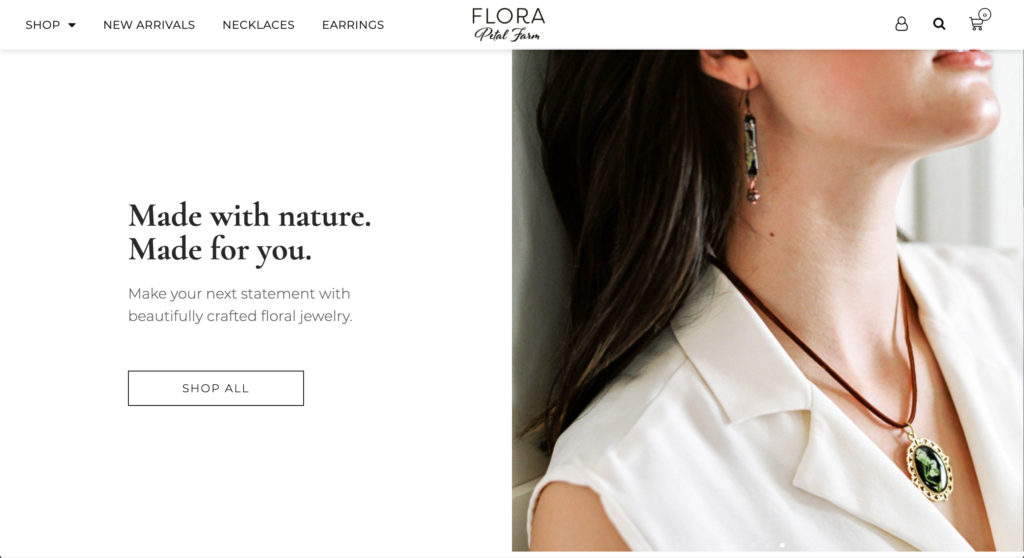Click the hero image of the woman
This screenshot has width=1024, height=558.
[x=767, y=301]
